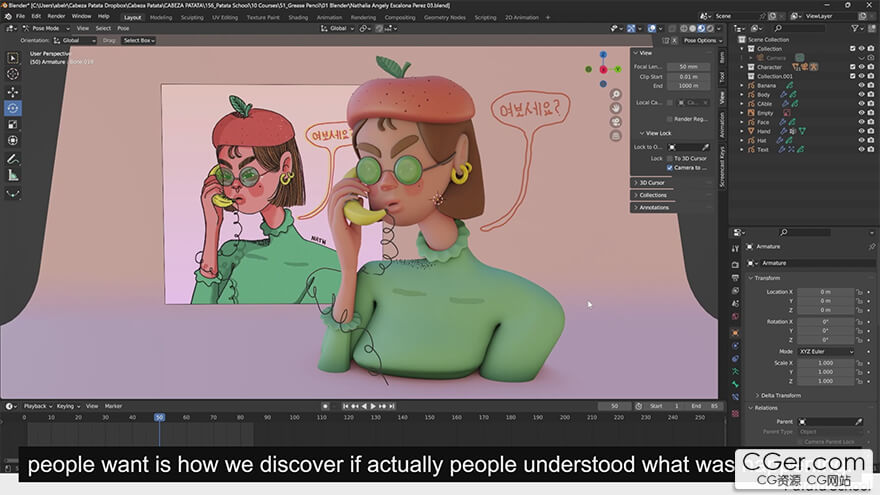Jump to previous keyframe
The height and width of the screenshot is (495, 880).
355,406
